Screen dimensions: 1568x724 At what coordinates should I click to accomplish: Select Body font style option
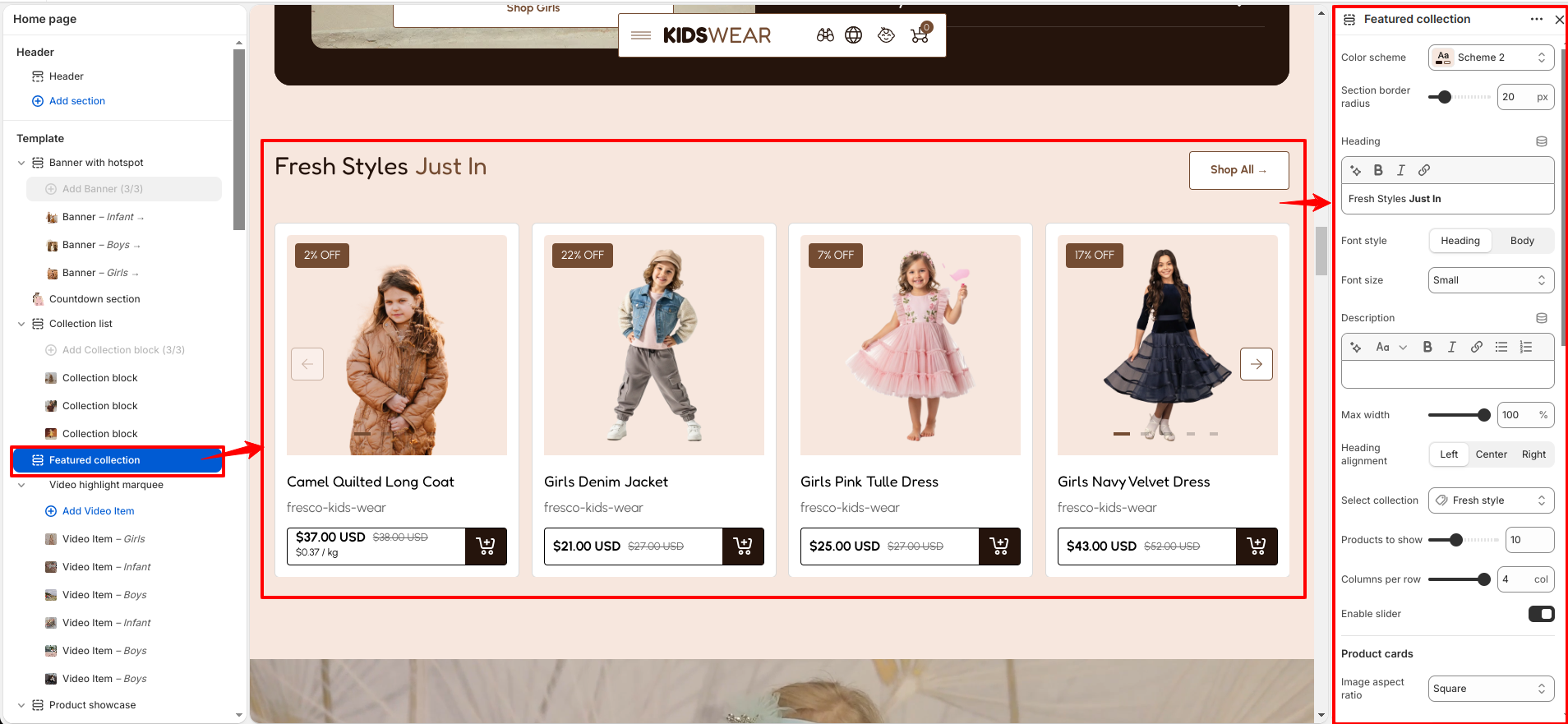click(1522, 241)
